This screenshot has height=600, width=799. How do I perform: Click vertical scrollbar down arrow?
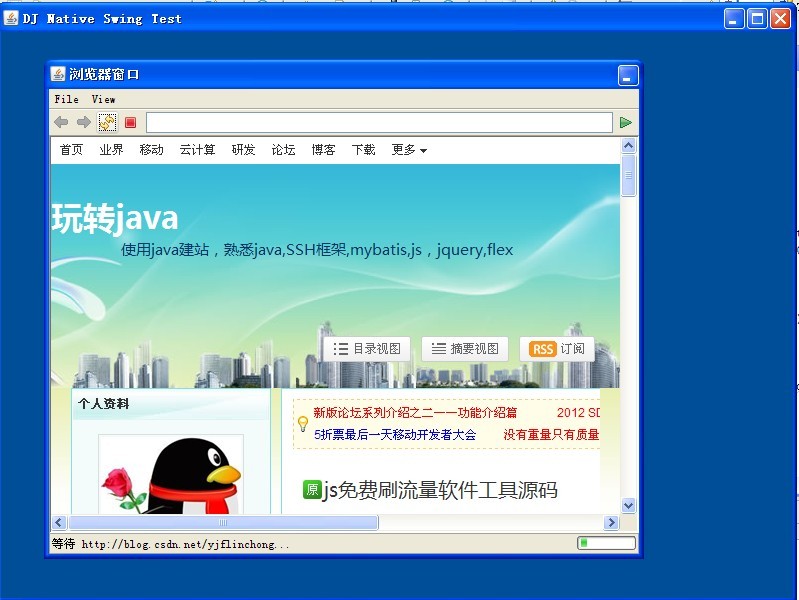[x=629, y=505]
